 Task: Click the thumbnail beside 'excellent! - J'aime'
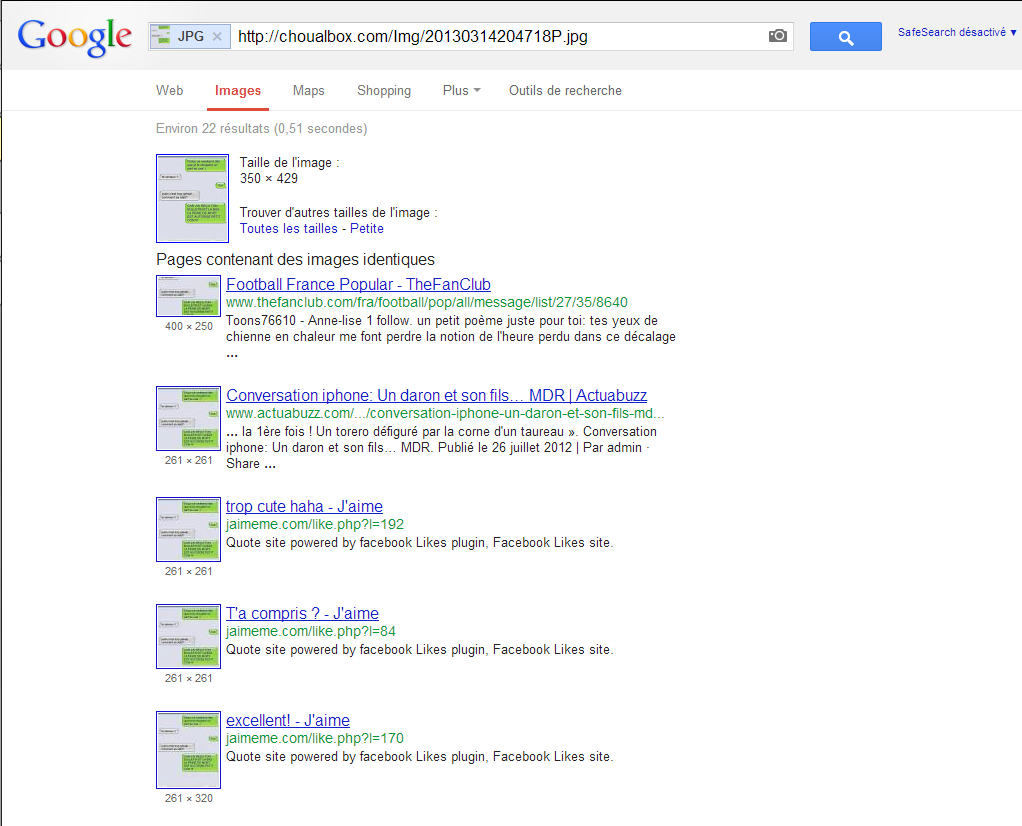(x=188, y=749)
